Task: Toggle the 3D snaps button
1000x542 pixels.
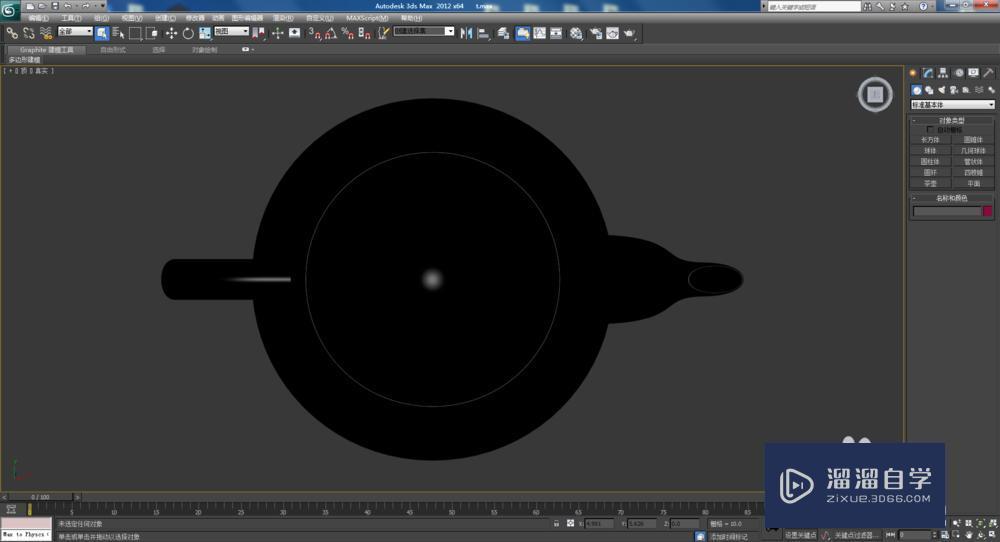Action: (x=313, y=33)
